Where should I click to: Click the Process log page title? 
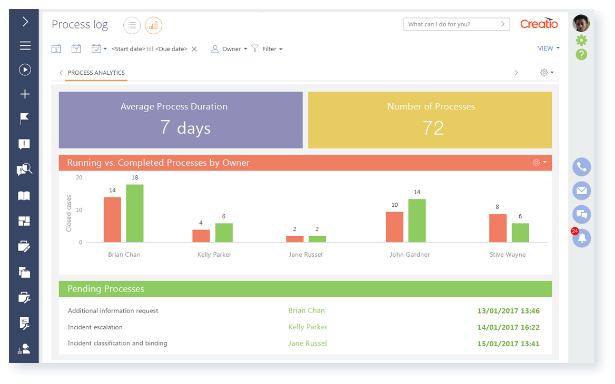80,25
